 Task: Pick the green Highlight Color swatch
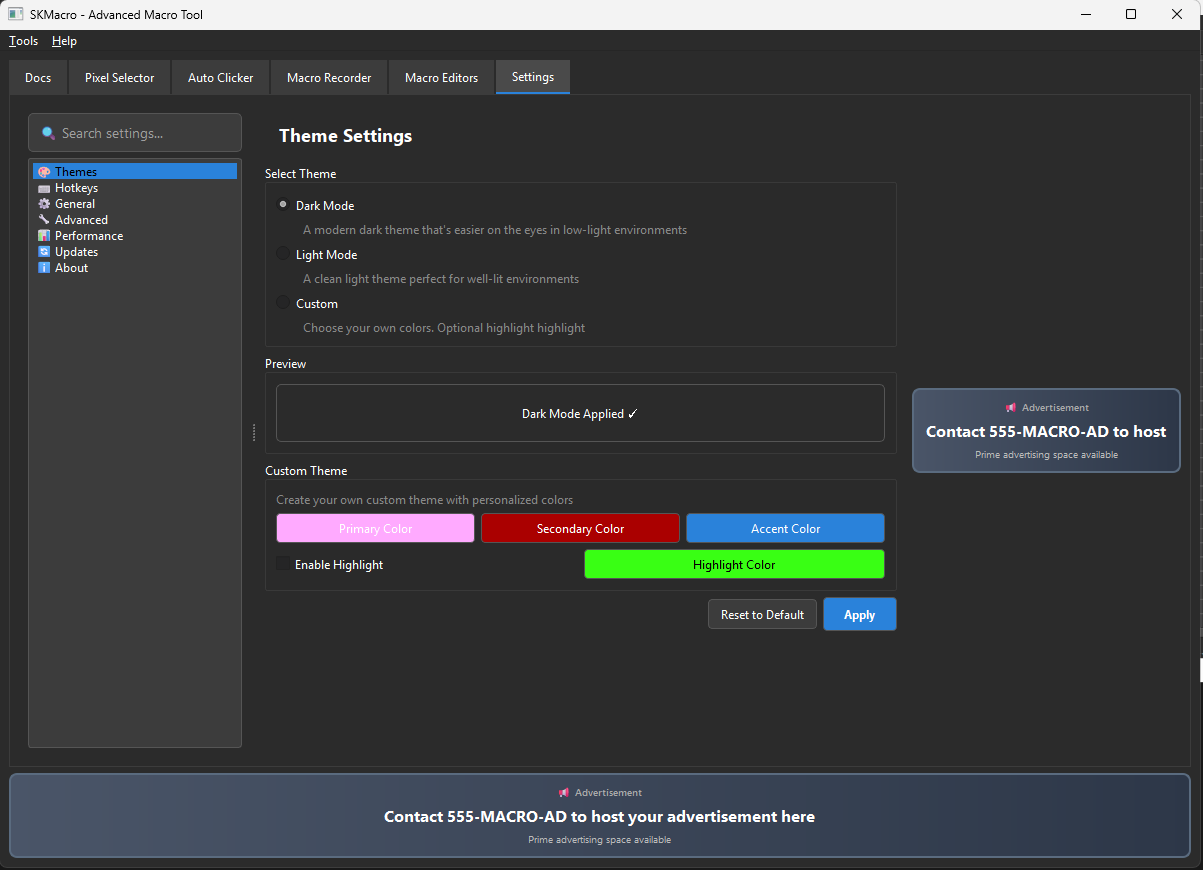pyautogui.click(x=734, y=564)
